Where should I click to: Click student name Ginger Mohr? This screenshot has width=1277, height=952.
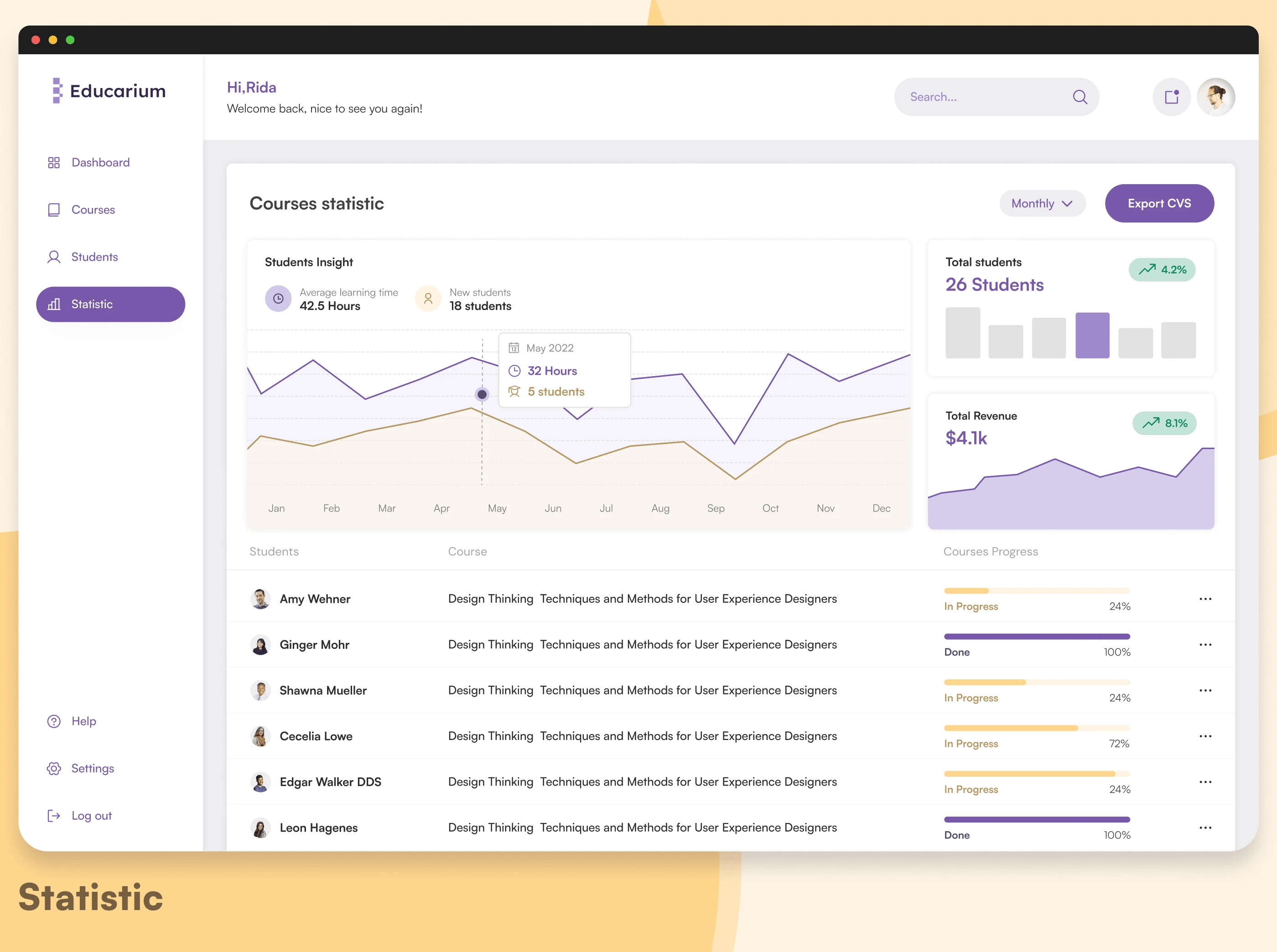click(314, 644)
